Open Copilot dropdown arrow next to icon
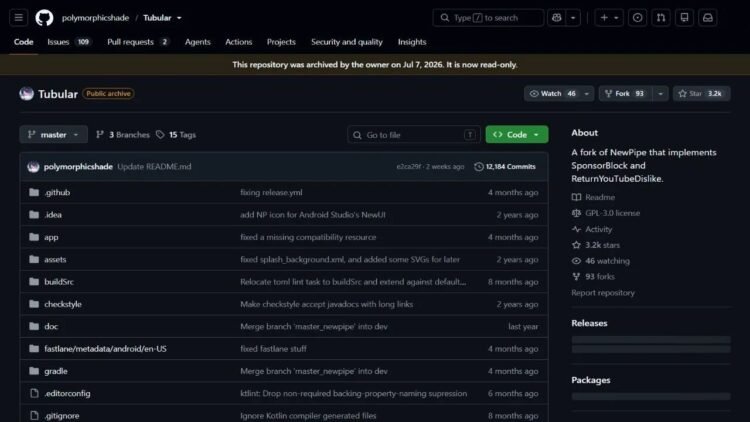Viewport: 750px width, 422px height. (573, 18)
